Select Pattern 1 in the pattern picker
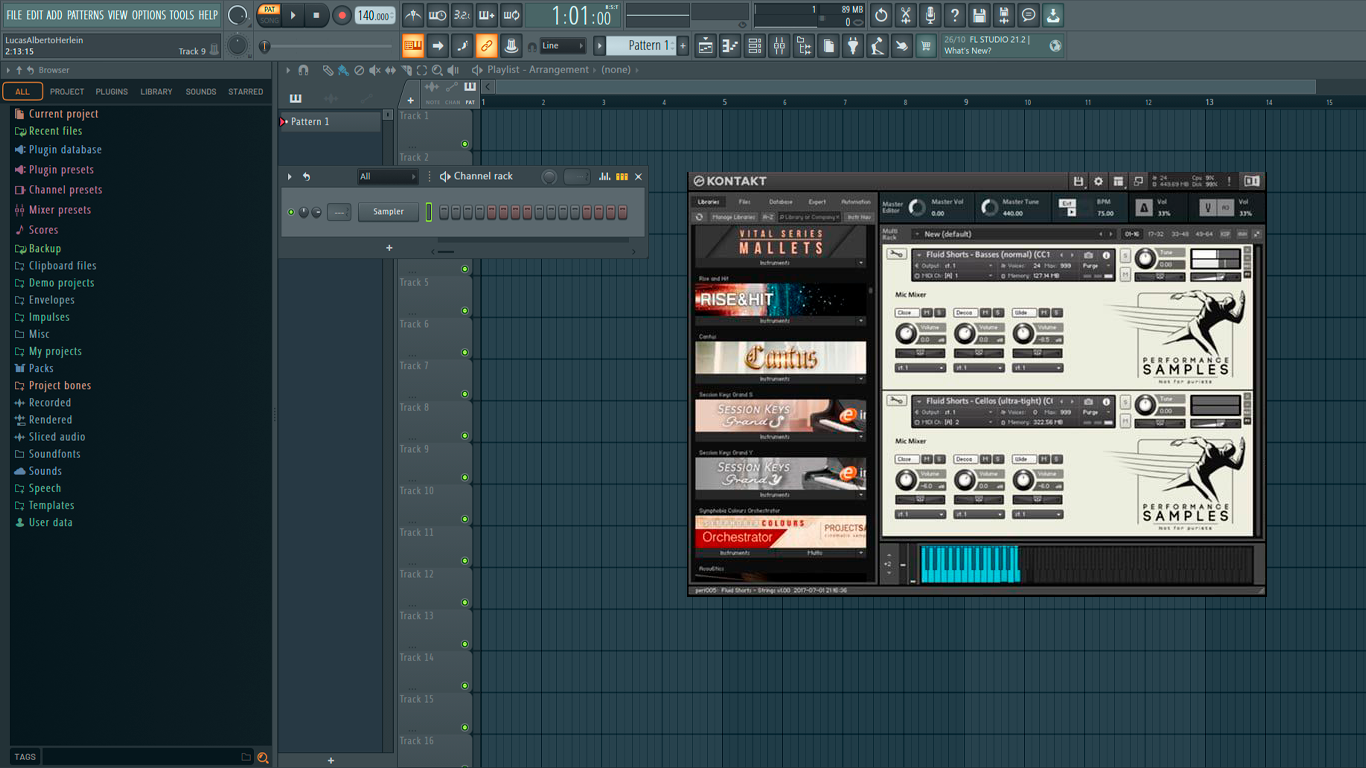The height and width of the screenshot is (768, 1366). click(x=330, y=121)
